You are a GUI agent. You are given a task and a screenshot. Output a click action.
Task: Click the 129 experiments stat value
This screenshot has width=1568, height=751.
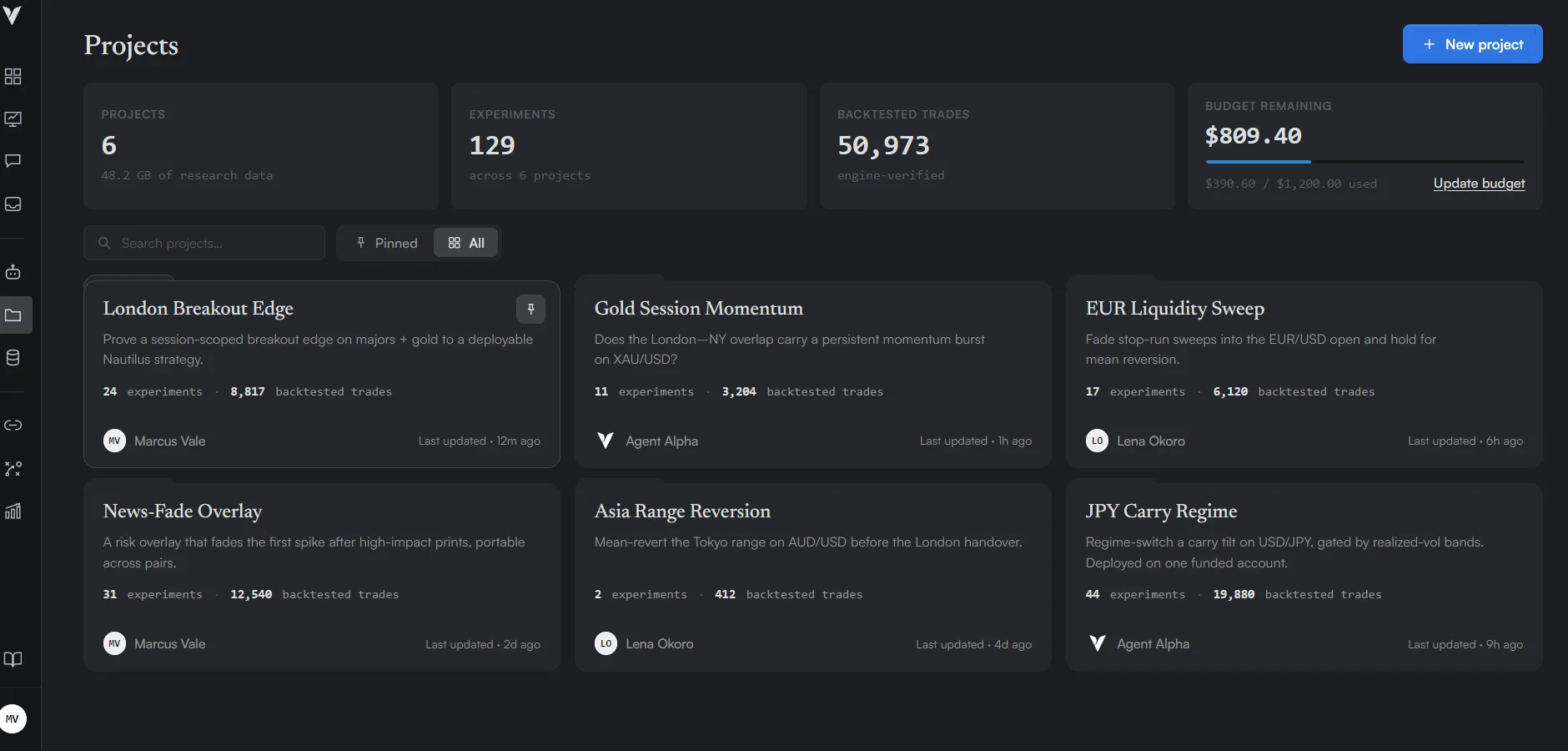pyautogui.click(x=492, y=145)
